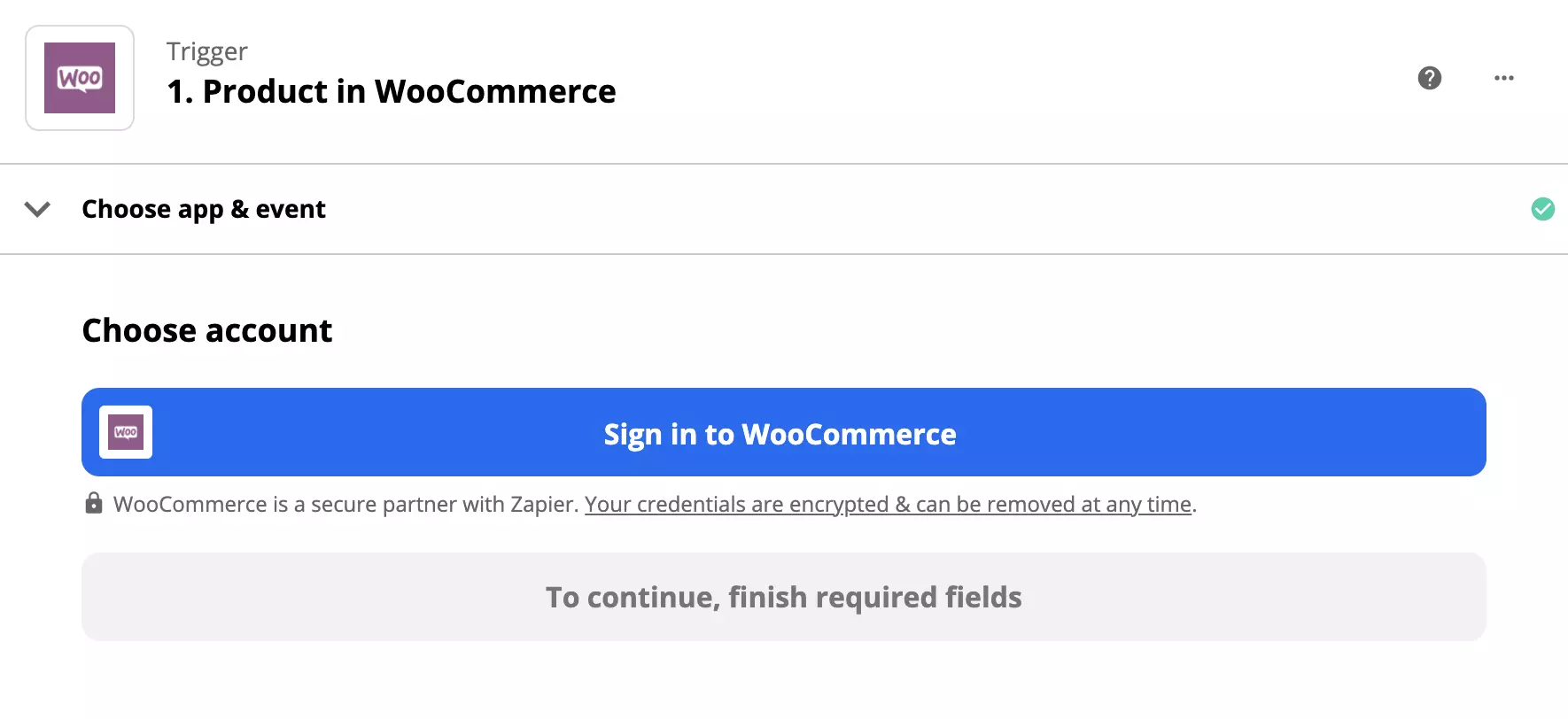This screenshot has height=719, width=1568.
Task: Click the chevron next to Choose app & event
Action: click(x=37, y=210)
